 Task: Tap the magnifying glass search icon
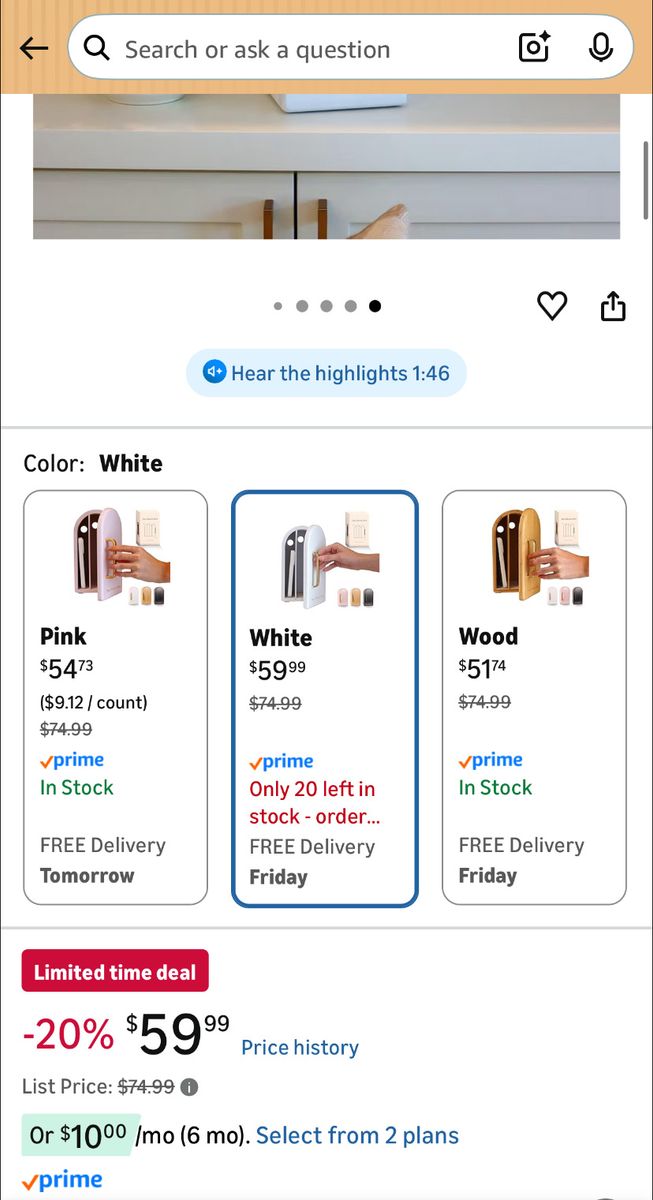coord(97,48)
